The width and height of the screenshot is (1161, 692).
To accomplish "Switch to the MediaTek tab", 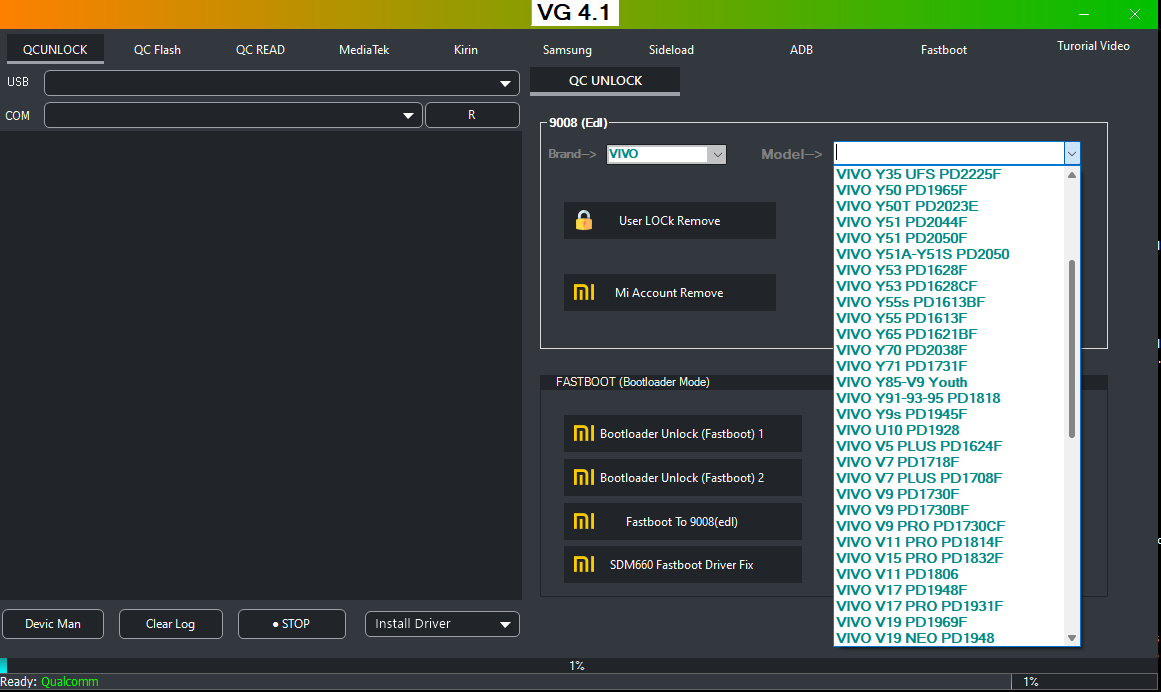I will 363,49.
